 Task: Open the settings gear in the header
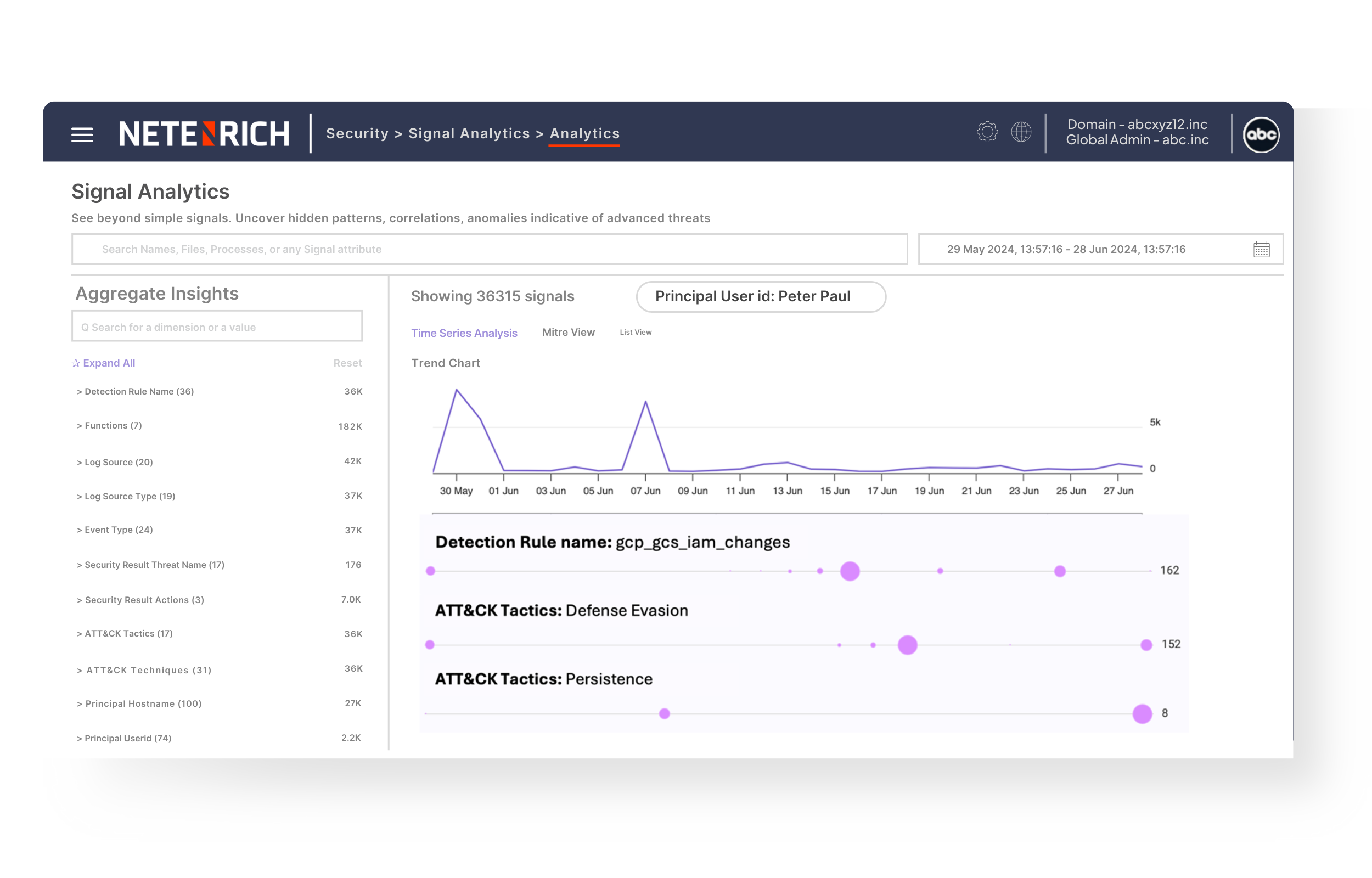988,132
